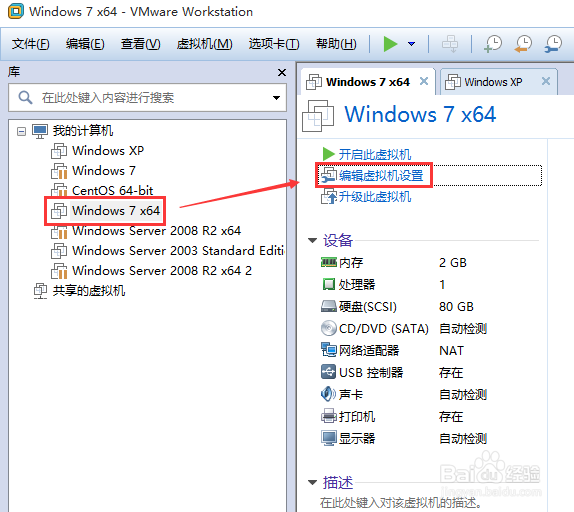Image resolution: width=574 pixels, height=512 pixels.
Task: Open the 虚拟机(M) menu
Action: pos(204,44)
